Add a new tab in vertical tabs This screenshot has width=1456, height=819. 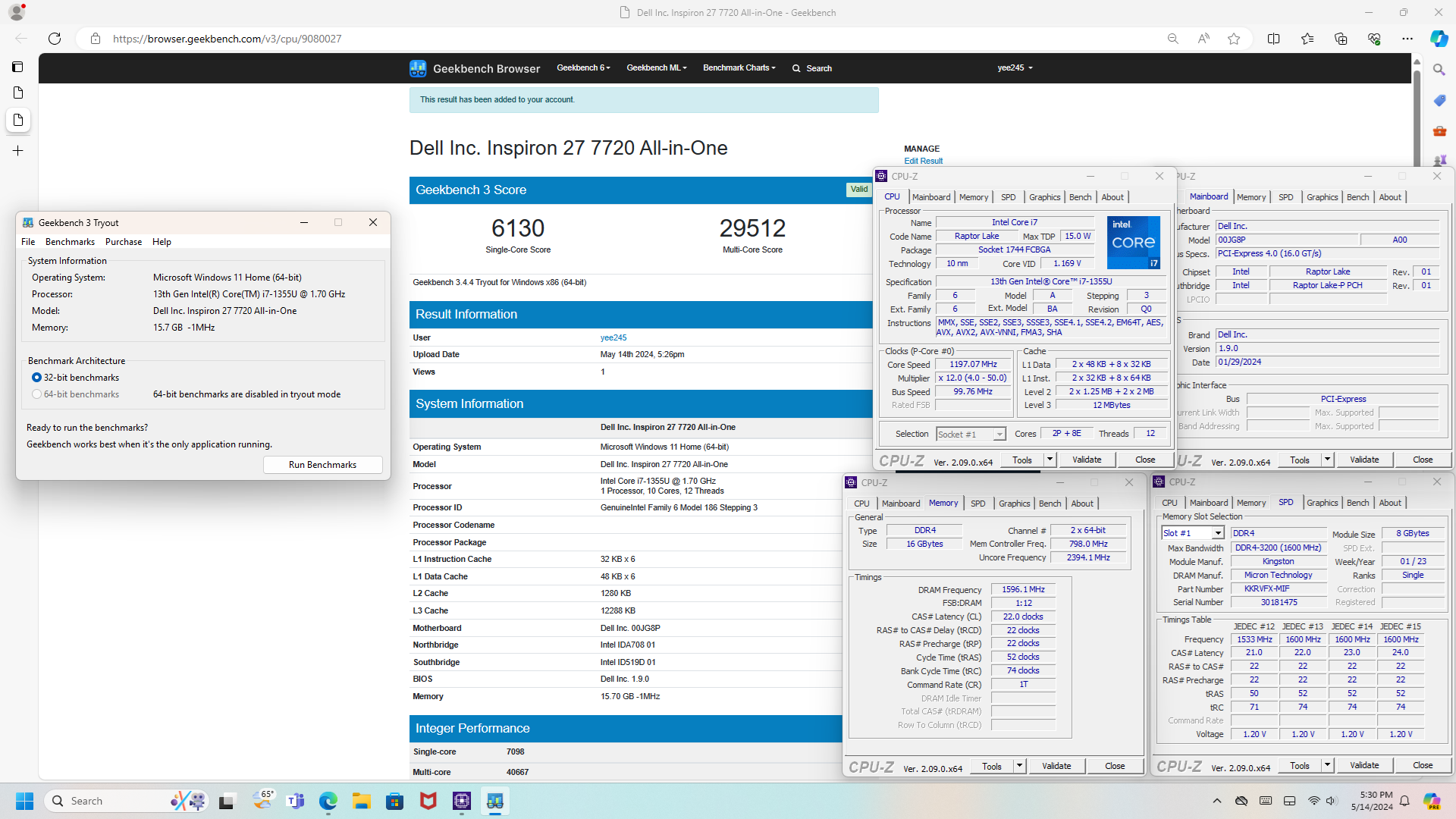click(x=18, y=151)
